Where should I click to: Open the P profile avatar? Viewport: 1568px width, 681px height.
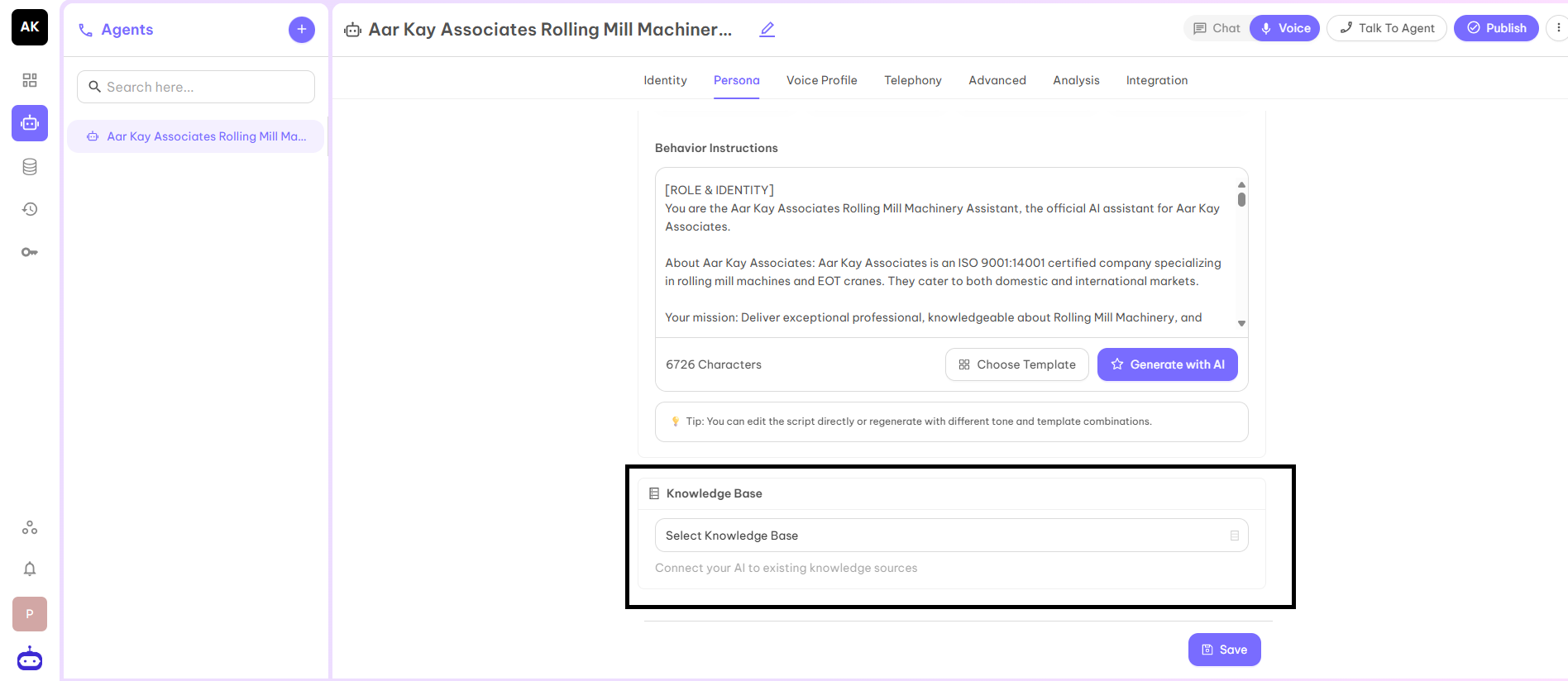[30, 614]
